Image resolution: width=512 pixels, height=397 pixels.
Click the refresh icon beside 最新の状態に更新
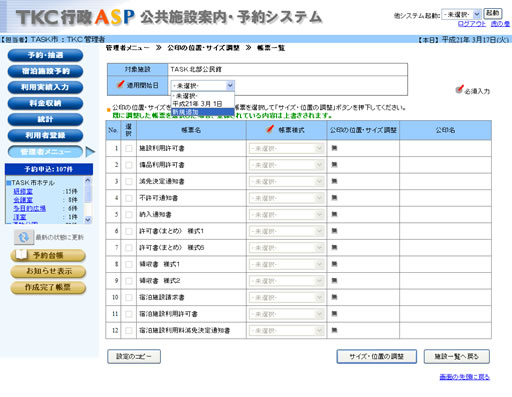(x=23, y=237)
